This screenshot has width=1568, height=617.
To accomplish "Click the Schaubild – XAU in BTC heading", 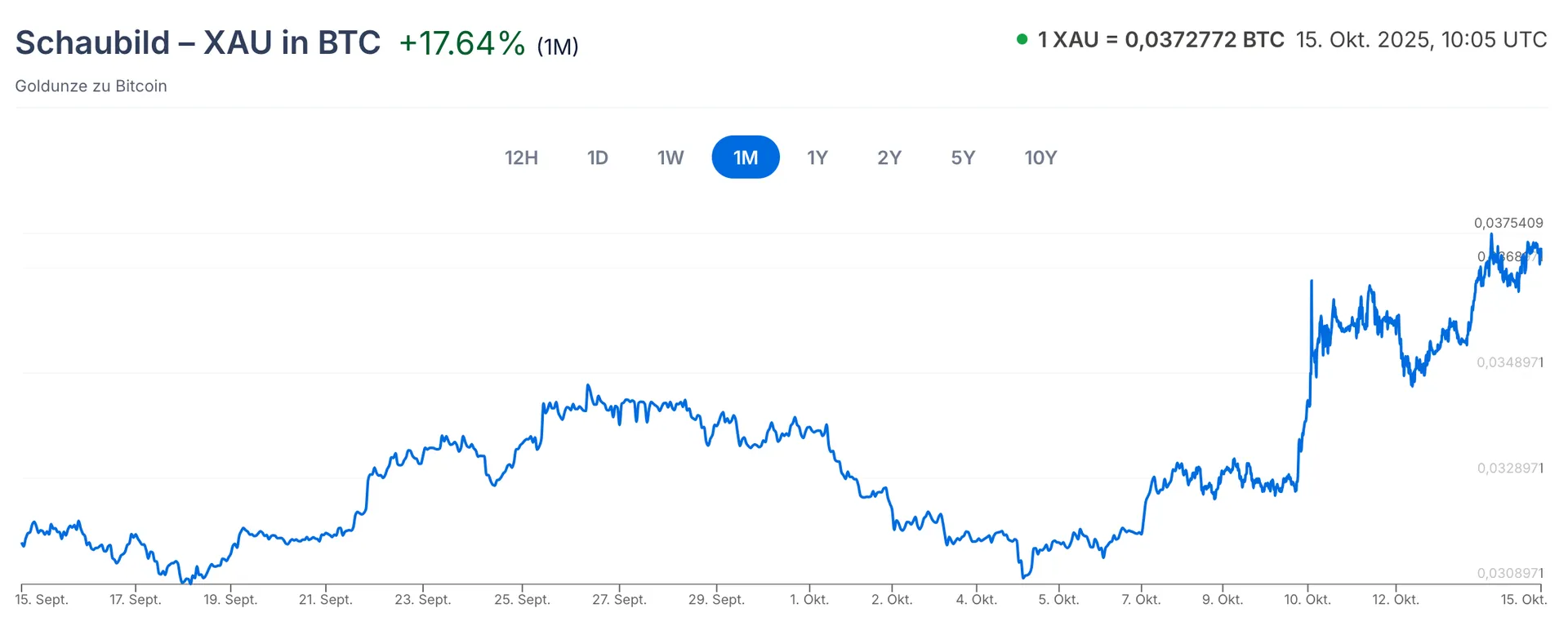I will pos(198,42).
